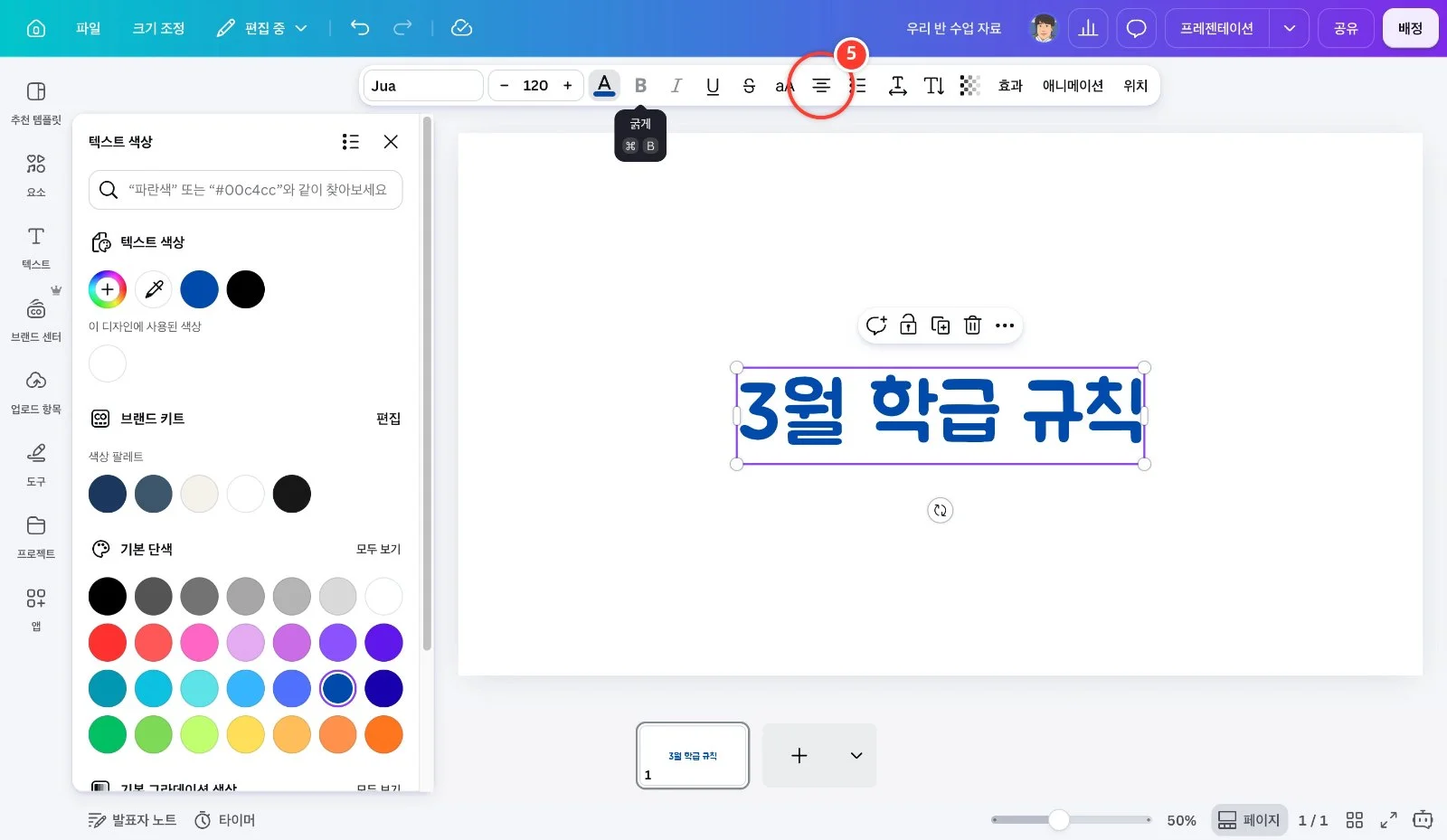Delete the selected text box
Viewport: 1447px width, 840px height.
point(972,326)
